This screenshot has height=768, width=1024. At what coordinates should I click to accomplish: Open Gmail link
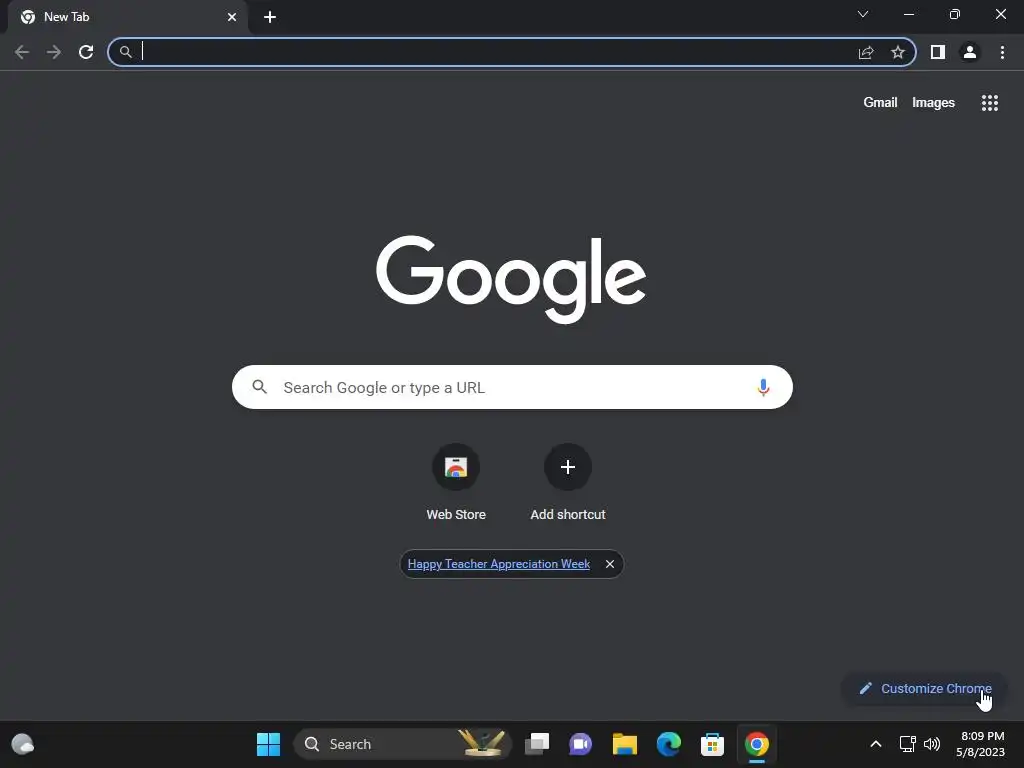coord(880,103)
